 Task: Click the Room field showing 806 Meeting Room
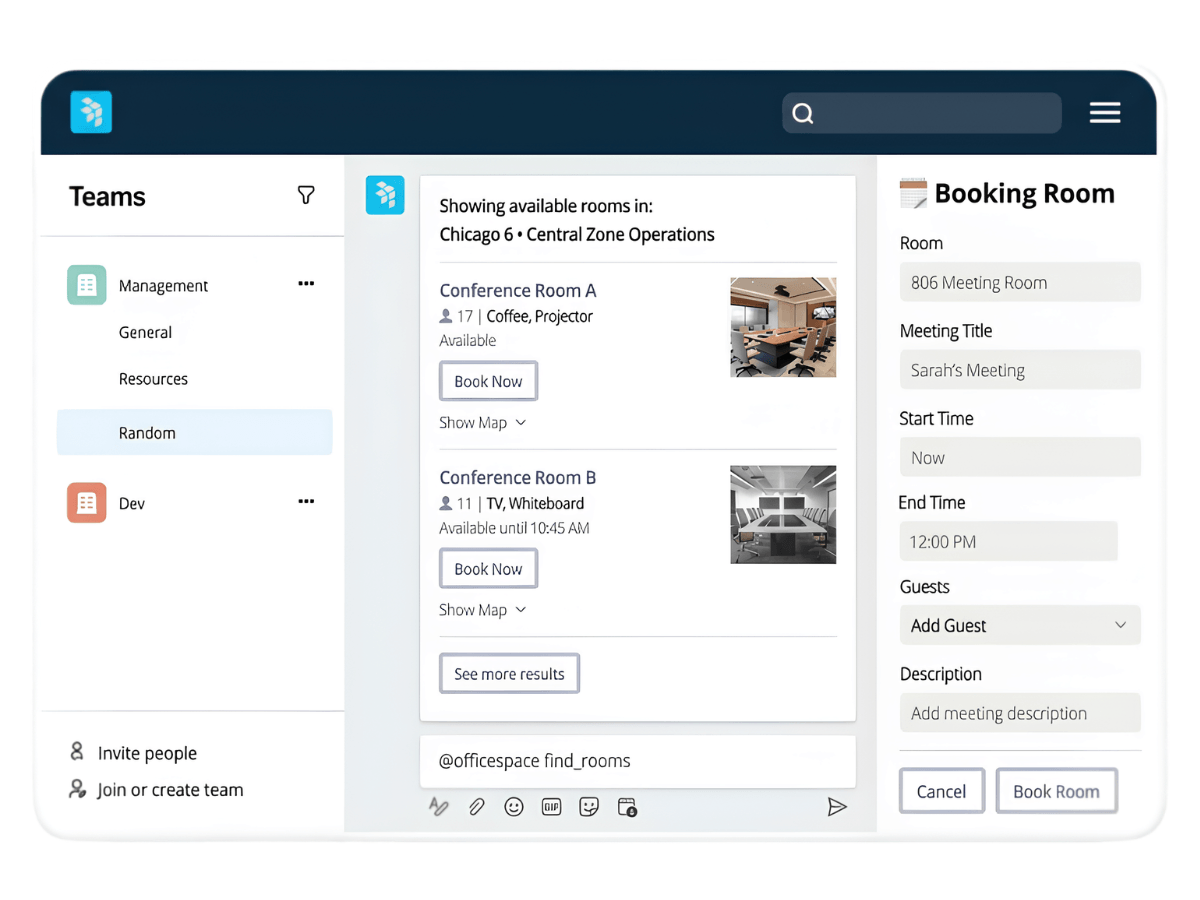[x=1020, y=282]
